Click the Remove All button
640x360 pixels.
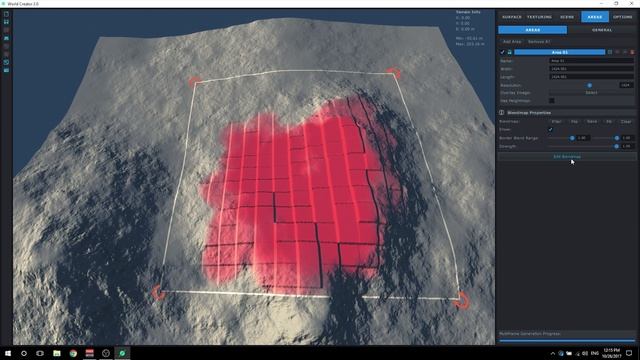click(x=539, y=42)
